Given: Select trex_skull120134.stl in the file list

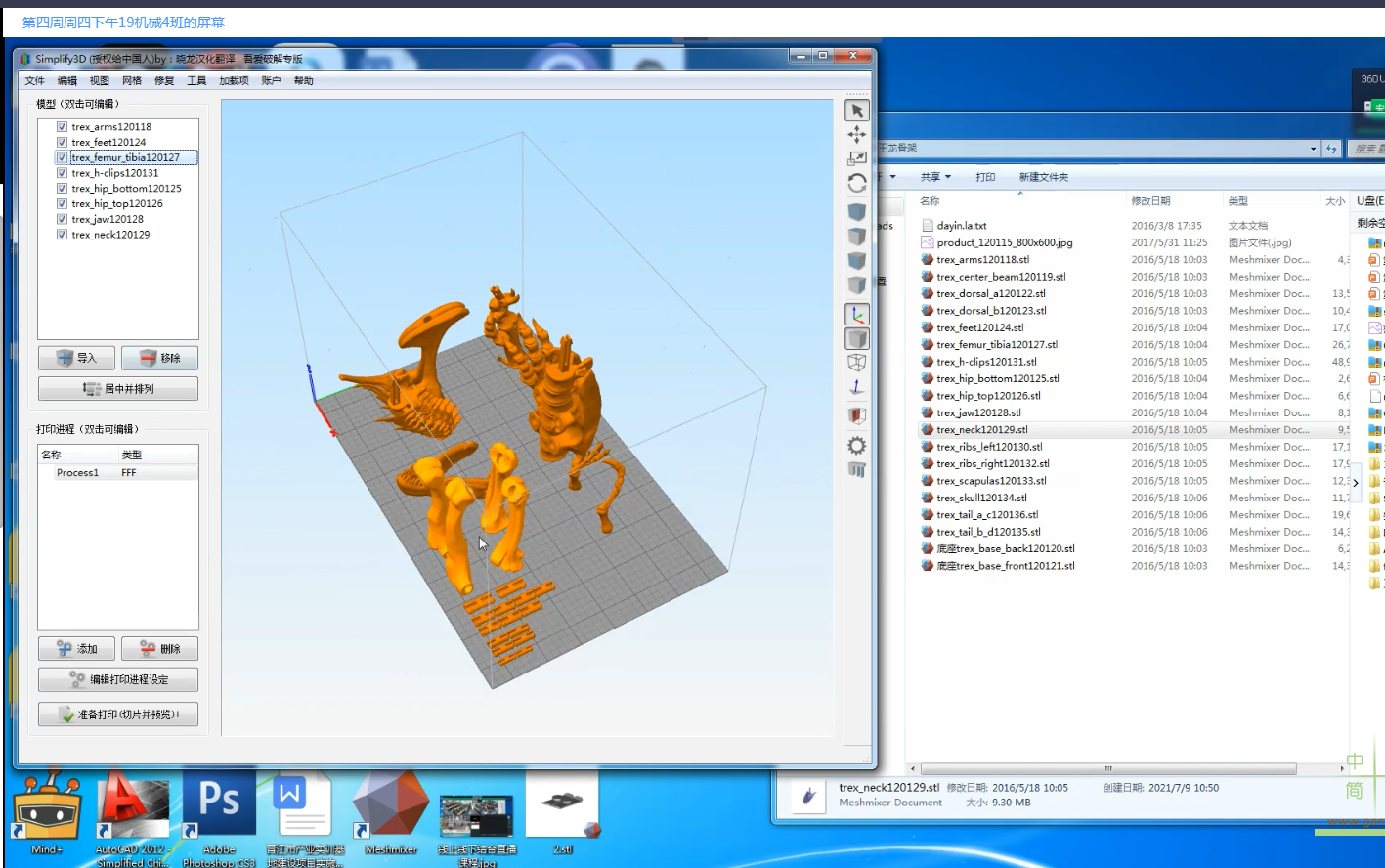Looking at the screenshot, I should click(981, 499).
